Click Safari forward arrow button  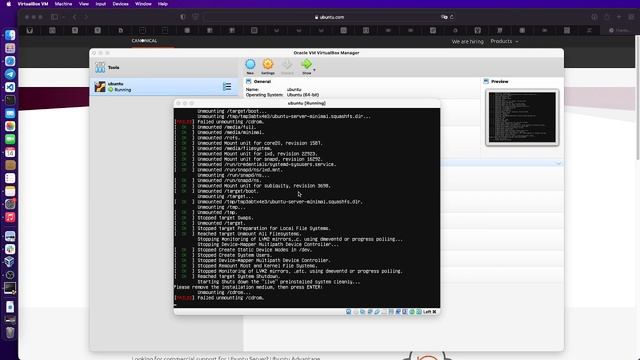[x=86, y=17]
